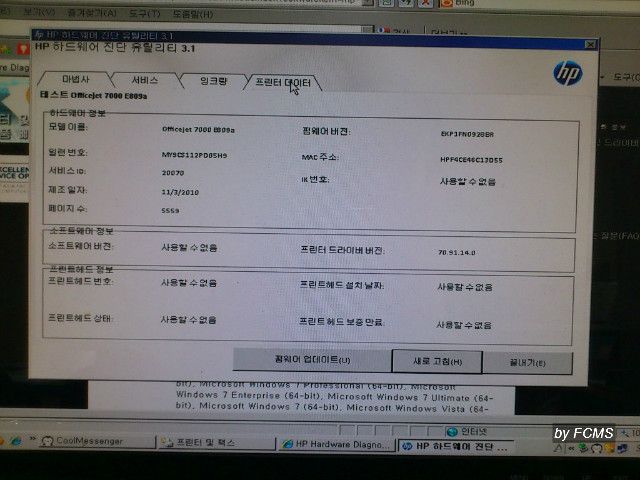Click the 인터넷 zone status bar text
640x480 pixels.
(474, 431)
